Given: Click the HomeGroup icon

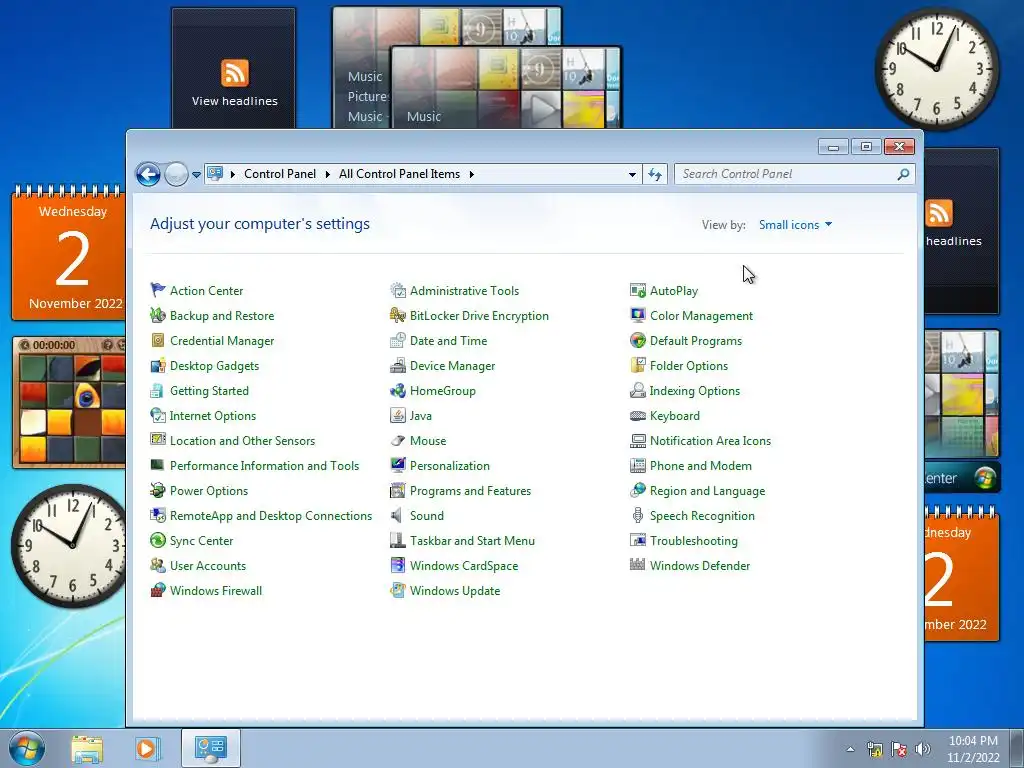Looking at the screenshot, I should point(398,391).
